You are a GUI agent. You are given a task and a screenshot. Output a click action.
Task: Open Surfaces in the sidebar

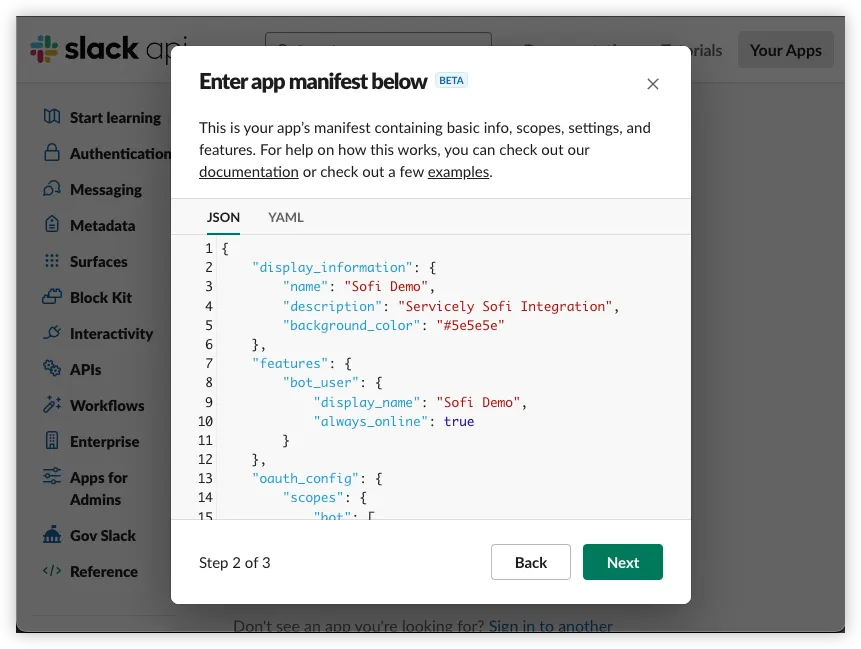(99, 261)
